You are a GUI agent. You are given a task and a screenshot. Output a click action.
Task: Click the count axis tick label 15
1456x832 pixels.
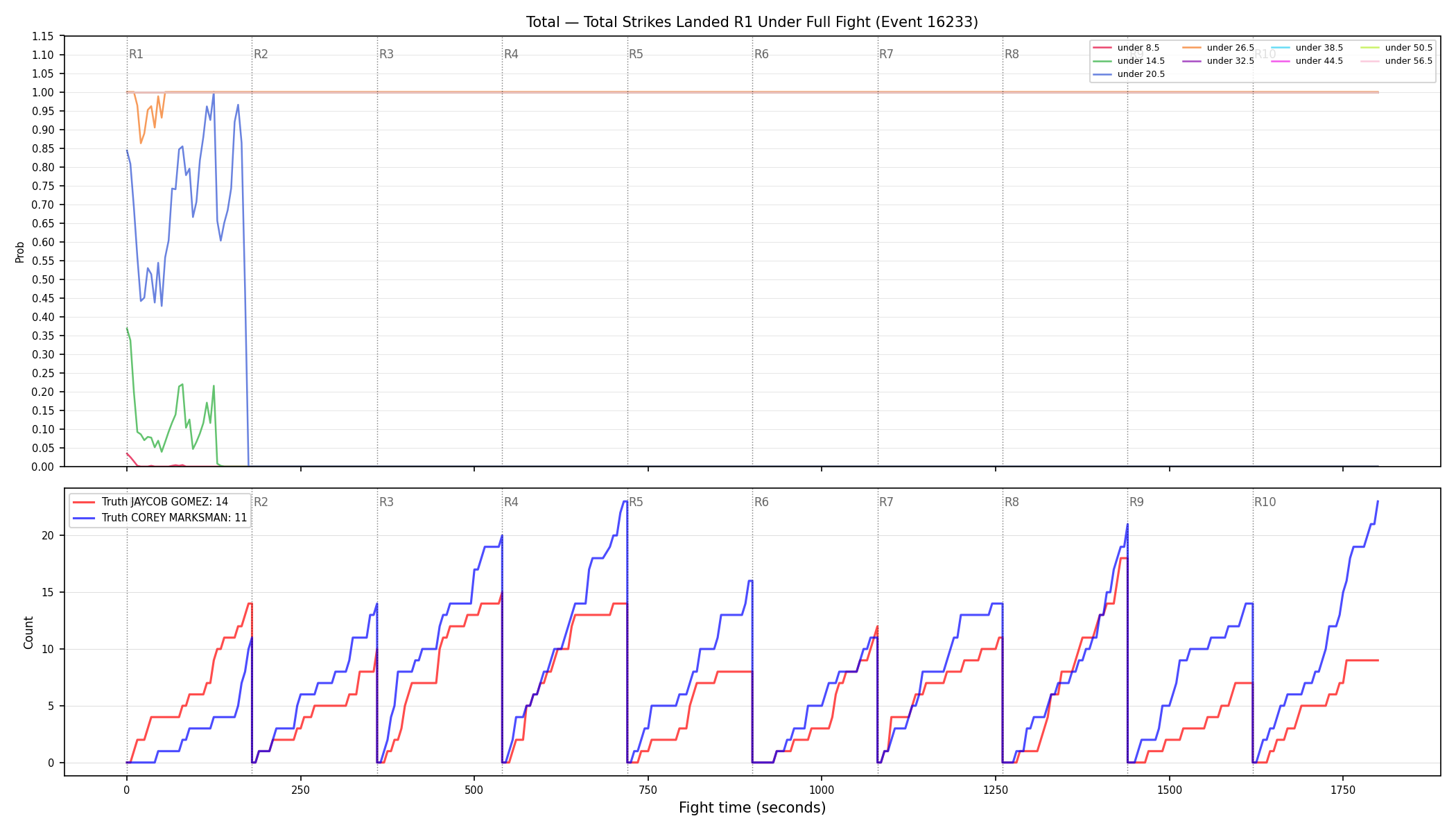(47, 592)
